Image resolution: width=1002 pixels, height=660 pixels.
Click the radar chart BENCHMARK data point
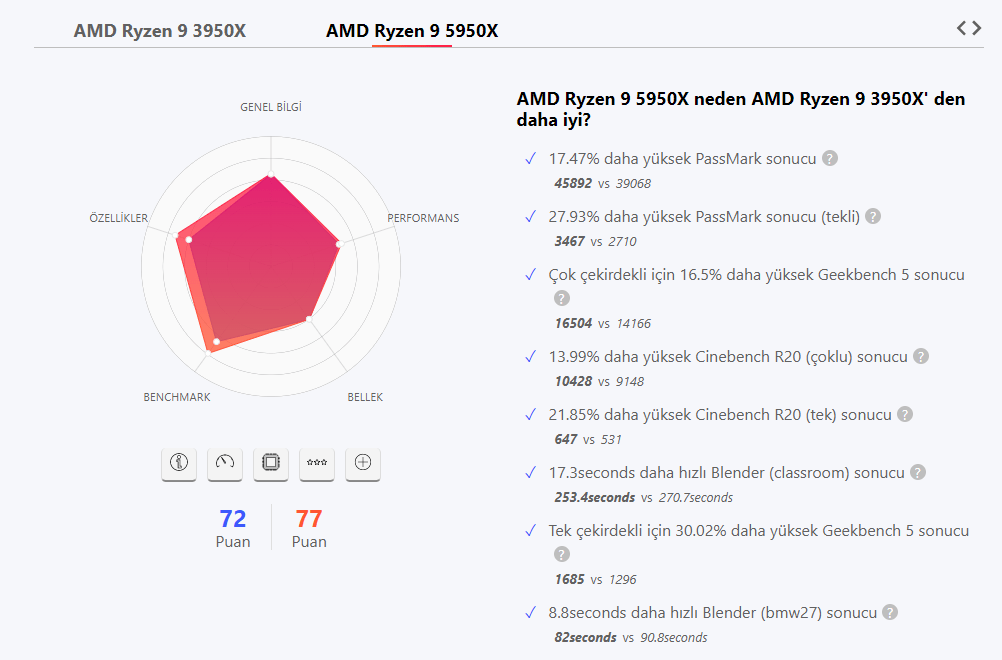point(217,342)
